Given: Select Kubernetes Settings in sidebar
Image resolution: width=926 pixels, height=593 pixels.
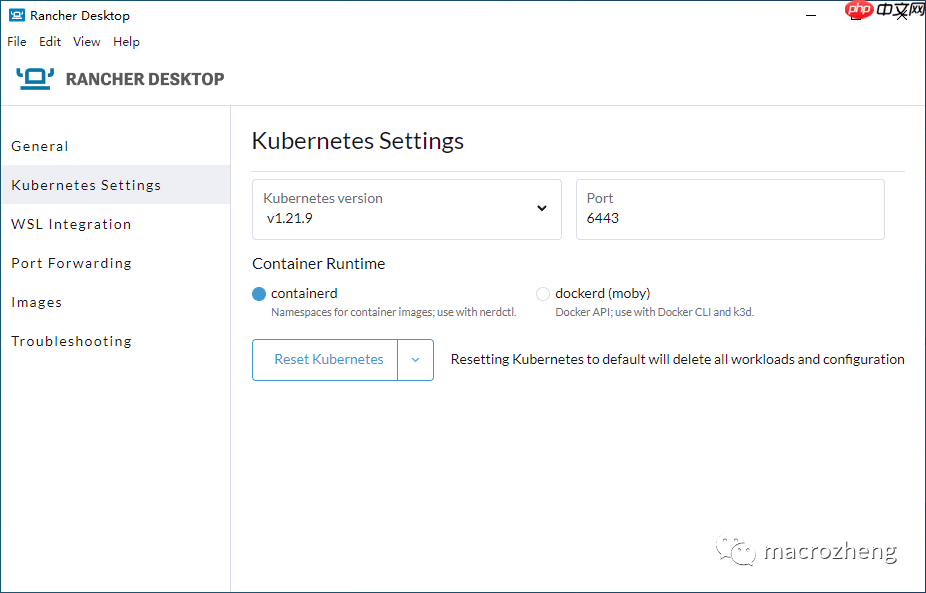Looking at the screenshot, I should coord(86,185).
